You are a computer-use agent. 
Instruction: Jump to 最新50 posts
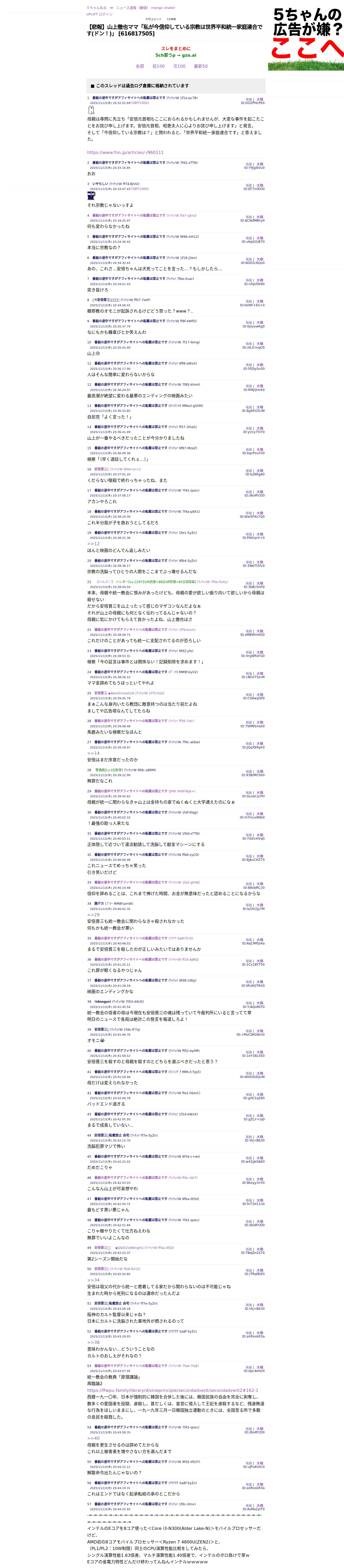(x=201, y=66)
